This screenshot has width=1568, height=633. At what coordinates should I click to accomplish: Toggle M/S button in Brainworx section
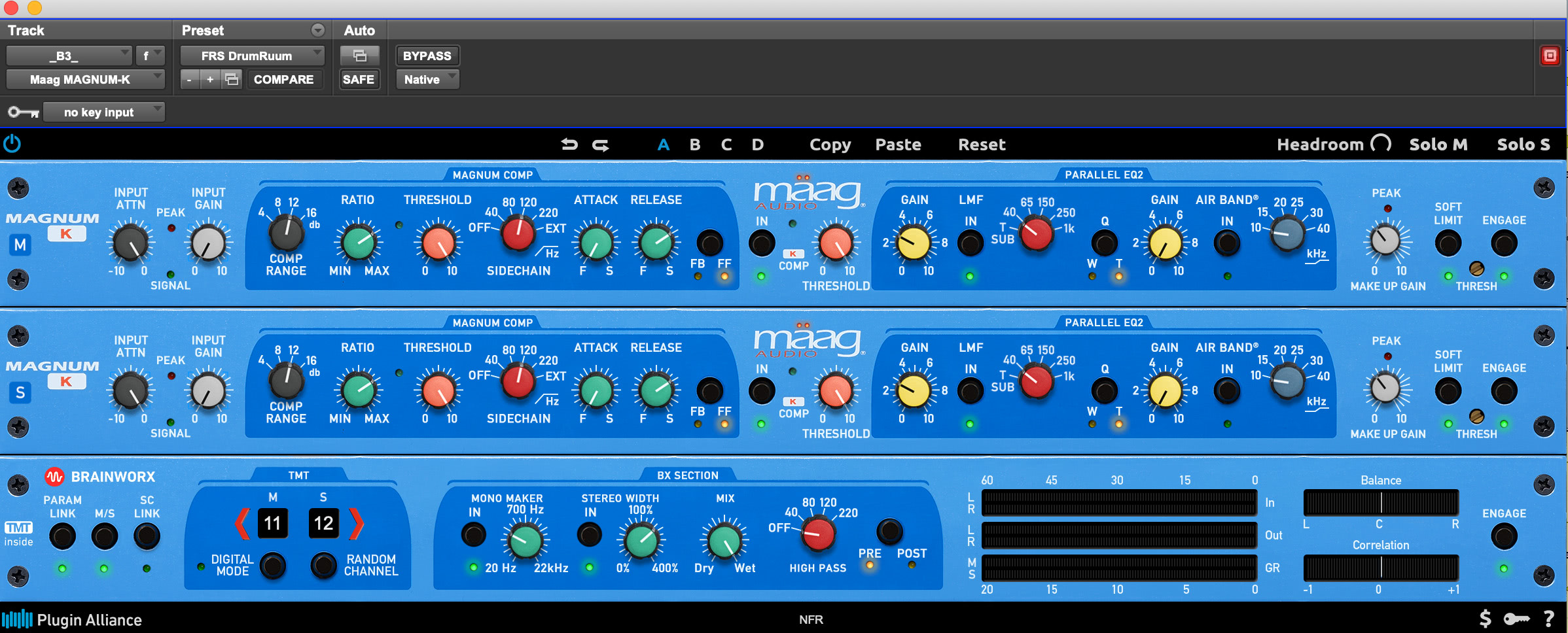tap(104, 536)
